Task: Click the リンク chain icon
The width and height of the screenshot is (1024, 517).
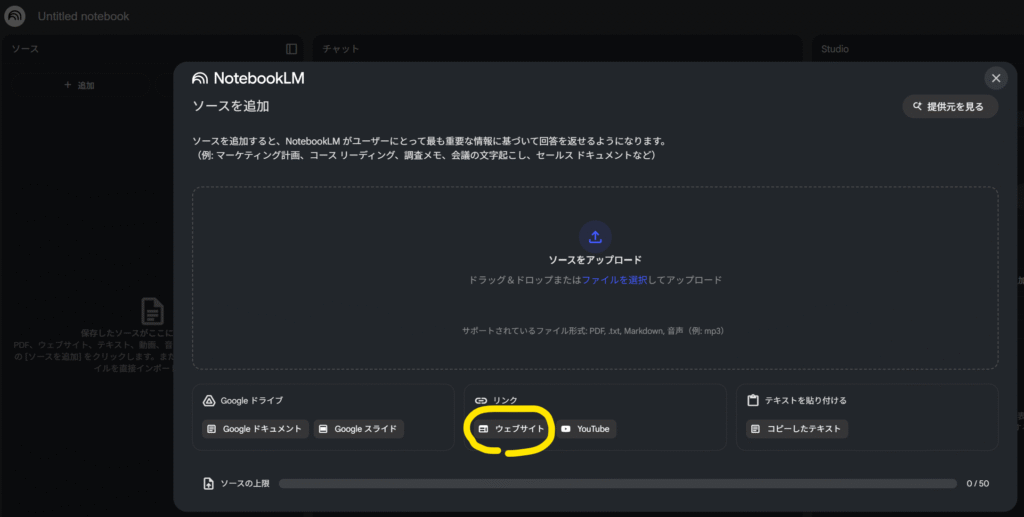Action: (x=481, y=401)
